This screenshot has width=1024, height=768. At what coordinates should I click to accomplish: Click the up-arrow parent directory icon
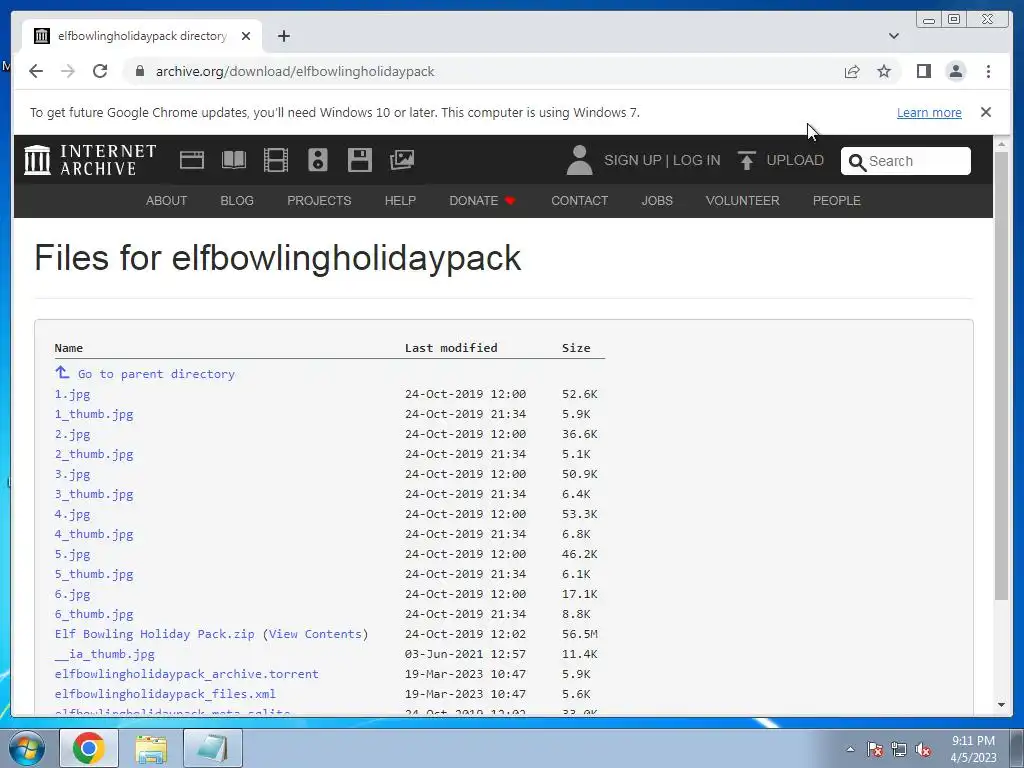[x=62, y=372]
